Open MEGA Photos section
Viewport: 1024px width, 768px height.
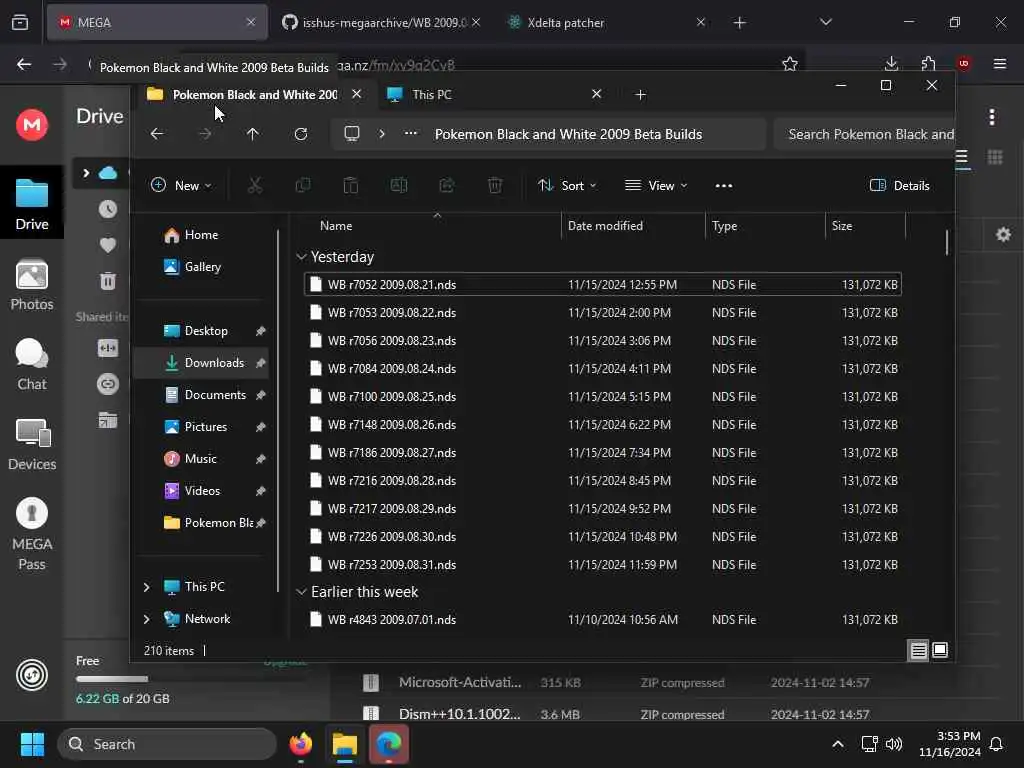[31, 285]
